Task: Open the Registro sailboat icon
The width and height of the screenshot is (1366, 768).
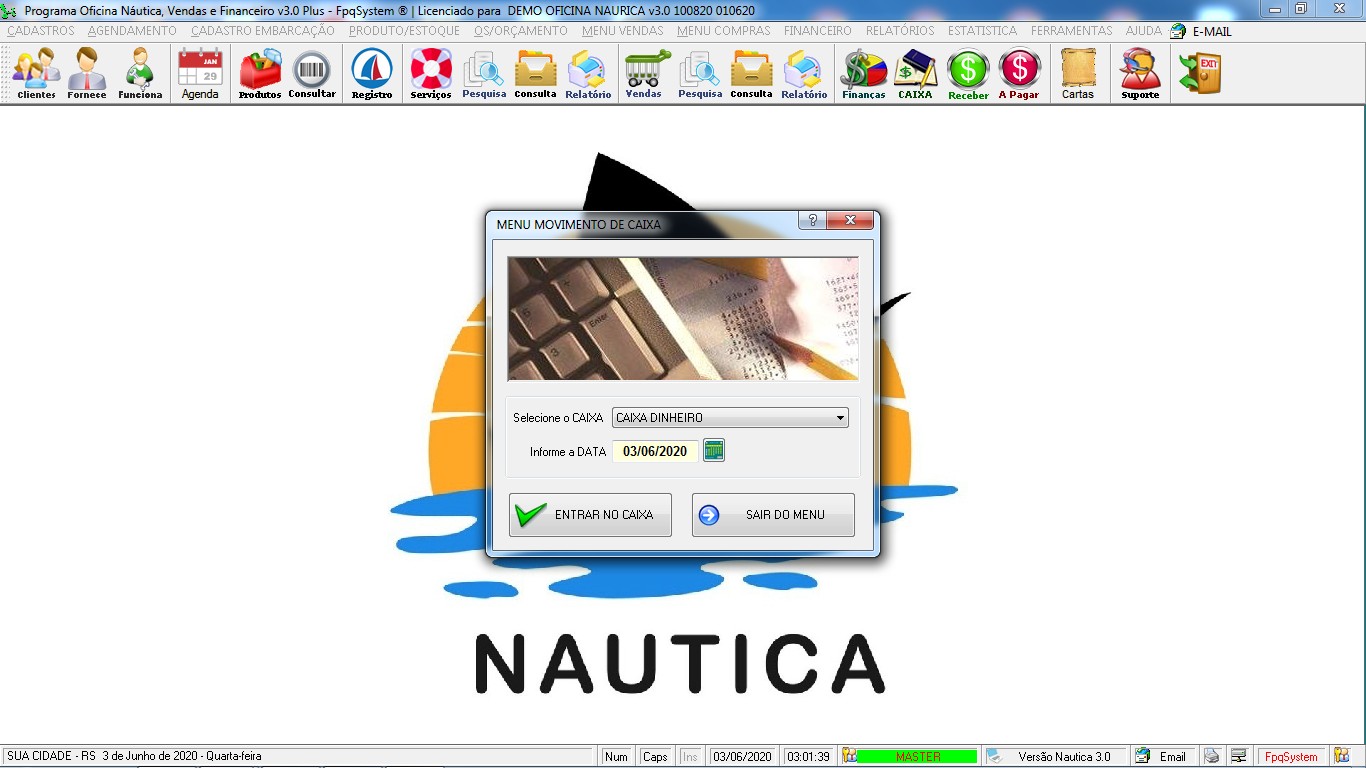Action: (372, 74)
